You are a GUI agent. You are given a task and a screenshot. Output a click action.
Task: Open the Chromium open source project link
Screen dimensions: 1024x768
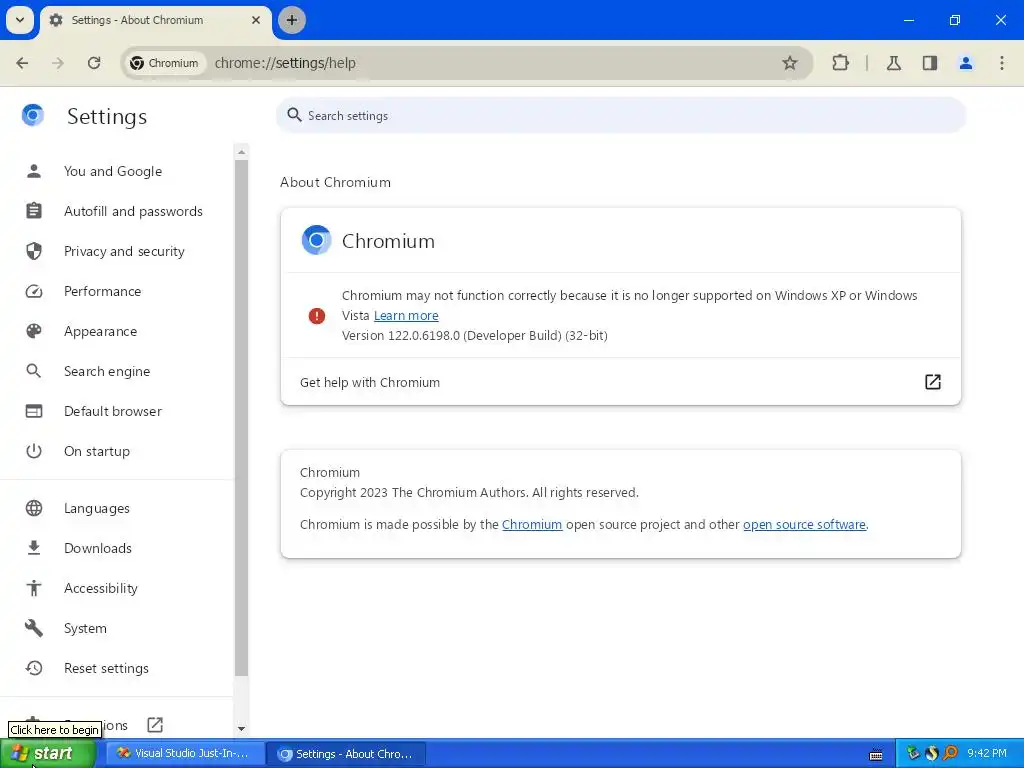click(x=532, y=524)
